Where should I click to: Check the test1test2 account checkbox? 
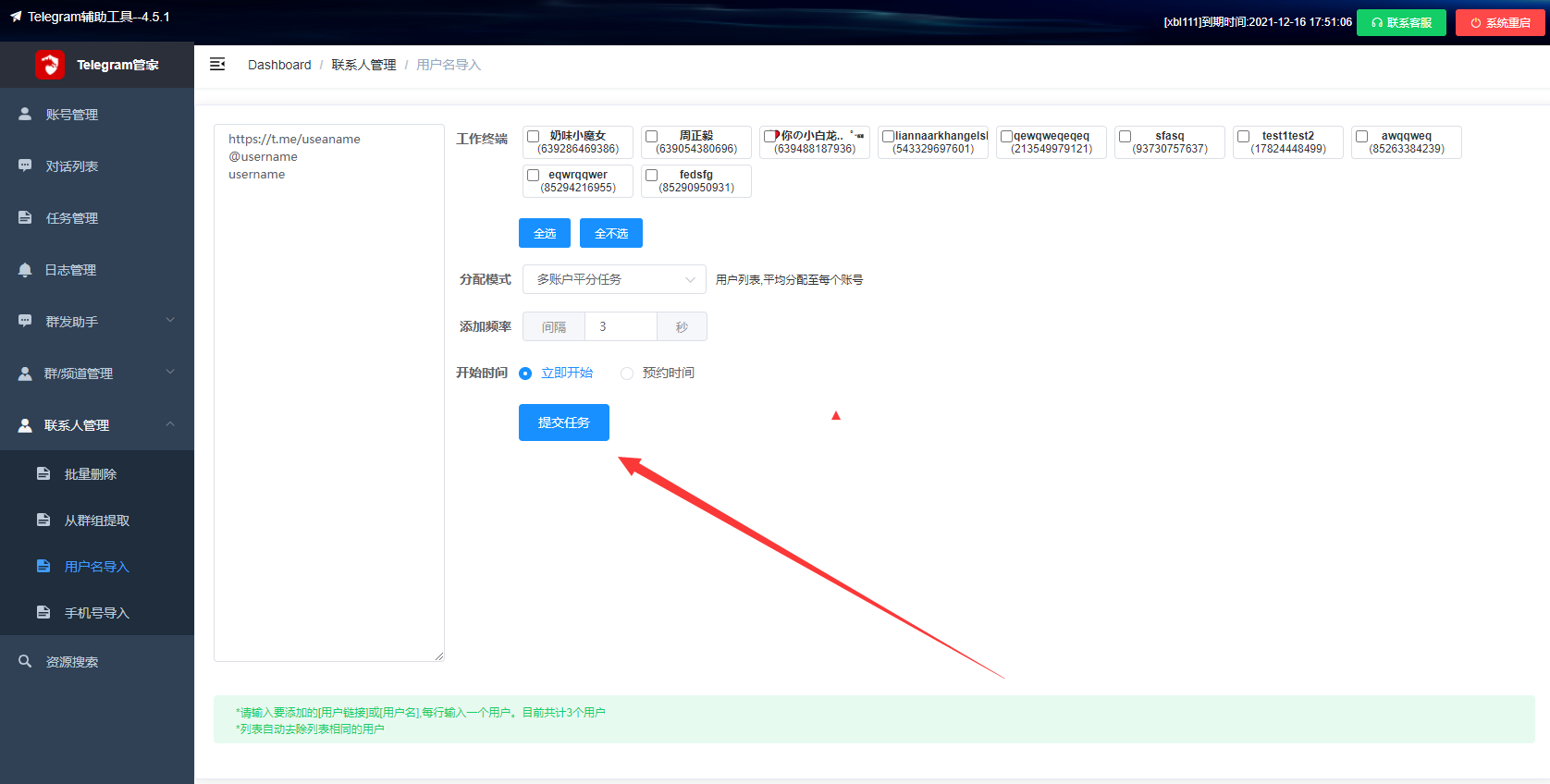[x=1244, y=137]
